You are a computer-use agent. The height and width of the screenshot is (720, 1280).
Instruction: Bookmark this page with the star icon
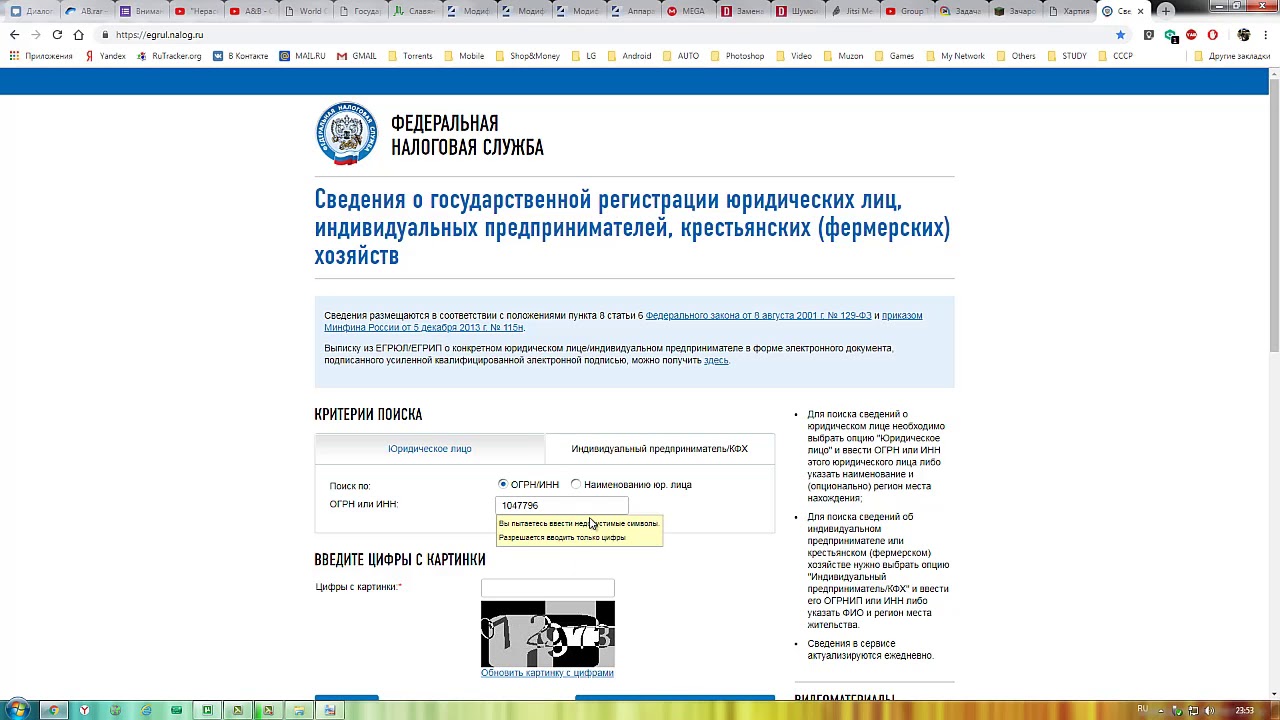1120,35
